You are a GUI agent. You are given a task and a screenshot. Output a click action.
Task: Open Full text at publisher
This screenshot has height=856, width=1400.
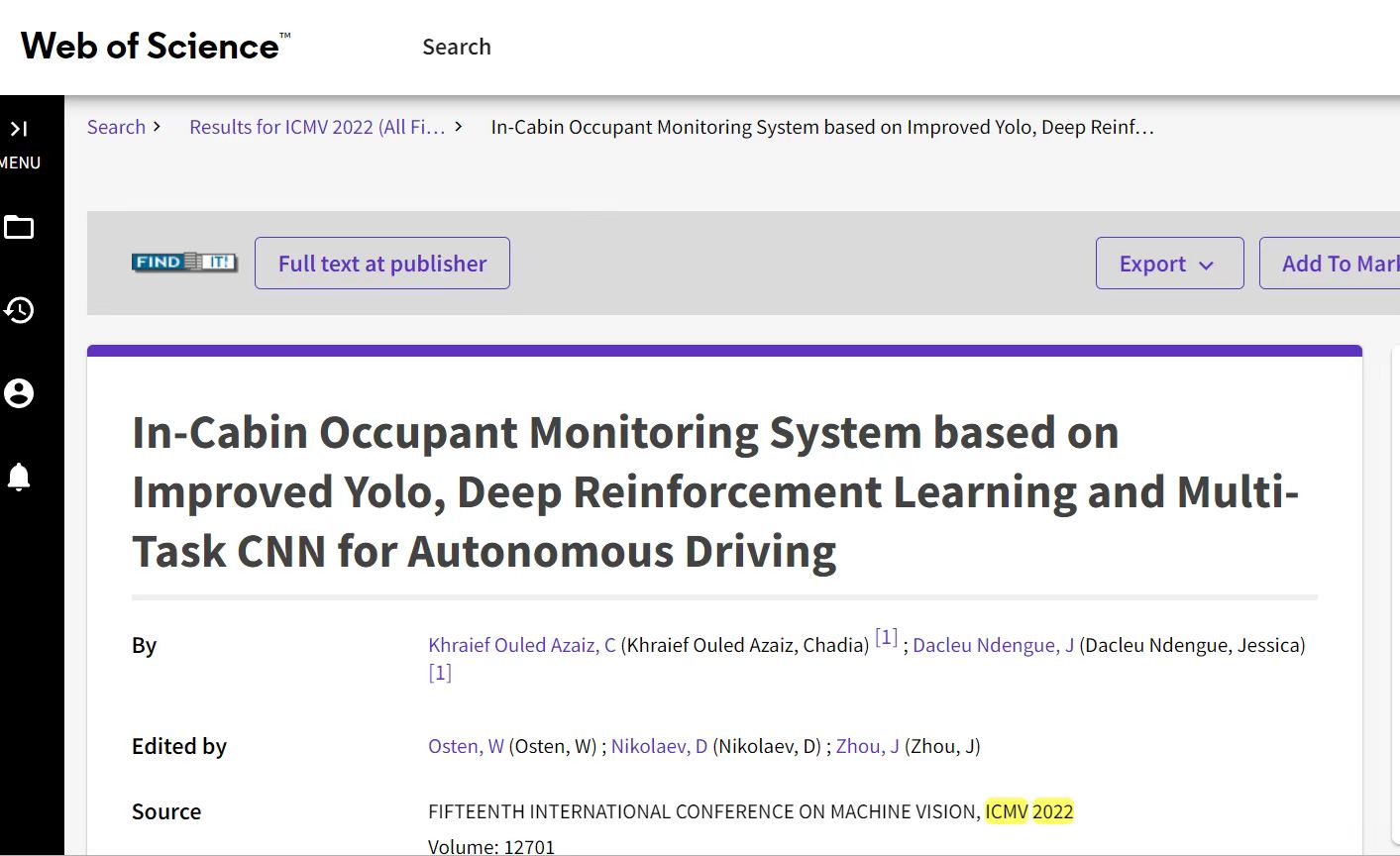pyautogui.click(x=382, y=264)
